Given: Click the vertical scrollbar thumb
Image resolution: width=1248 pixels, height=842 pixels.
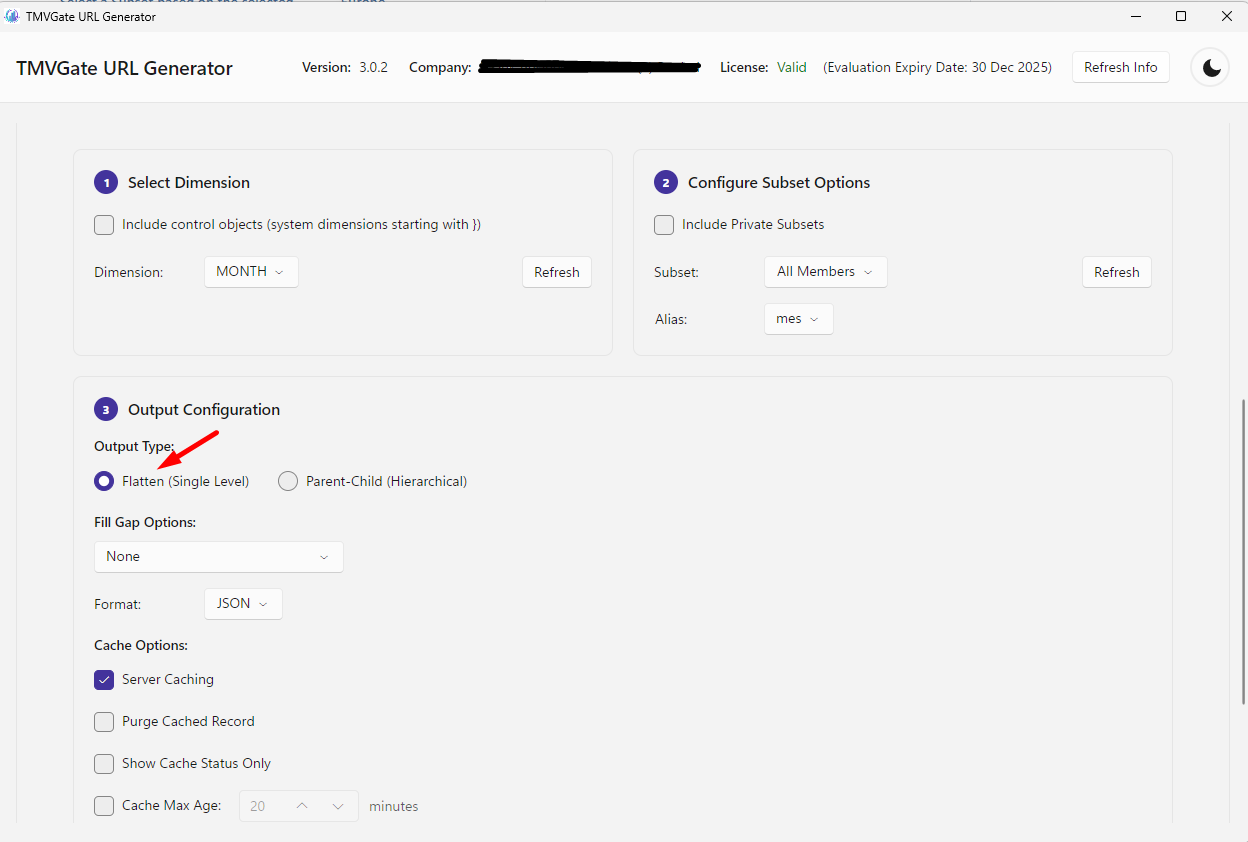Looking at the screenshot, I should click(x=1243, y=552).
